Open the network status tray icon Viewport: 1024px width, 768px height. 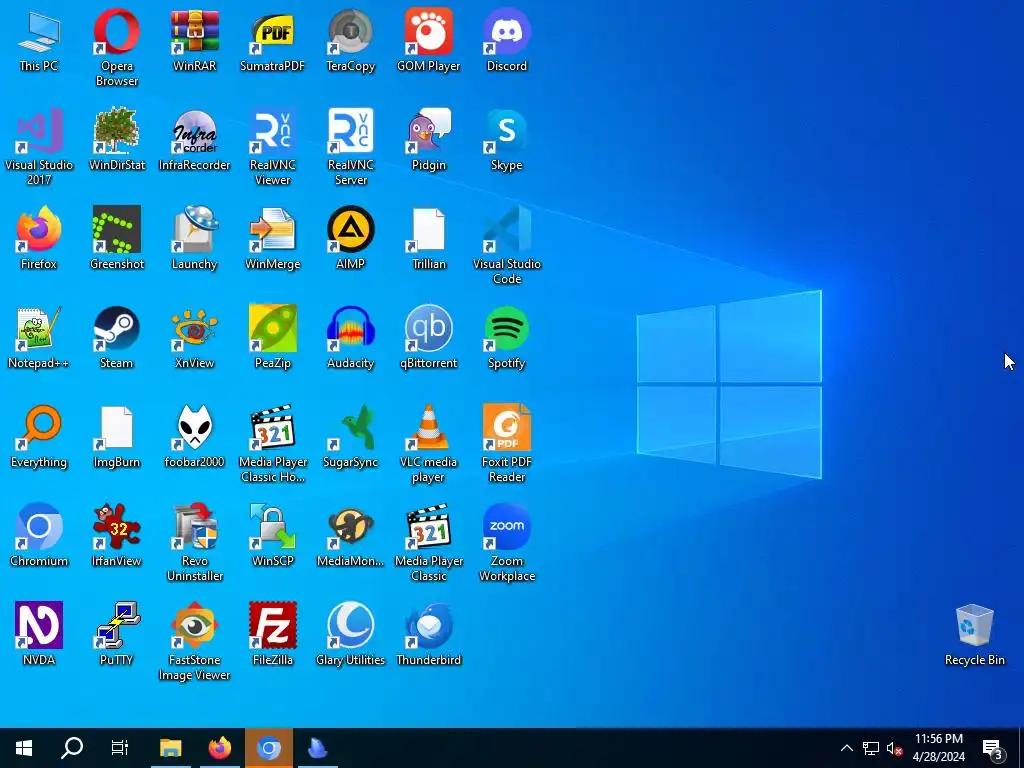click(871, 748)
